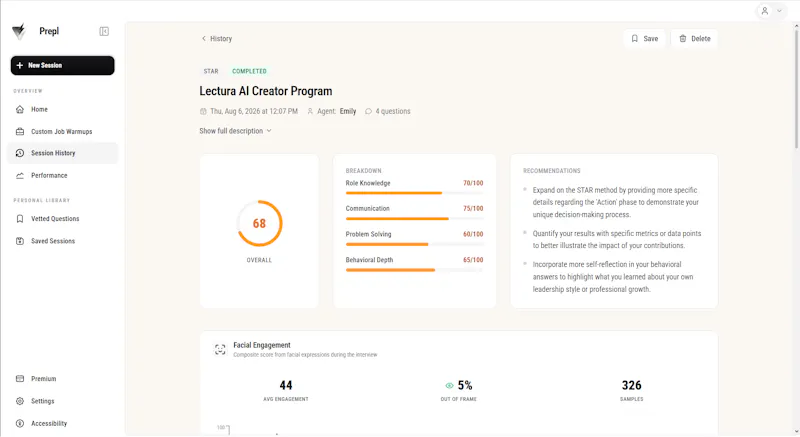Open Settings from the sidebar
Viewport: 800px width, 437px height.
click(62, 401)
